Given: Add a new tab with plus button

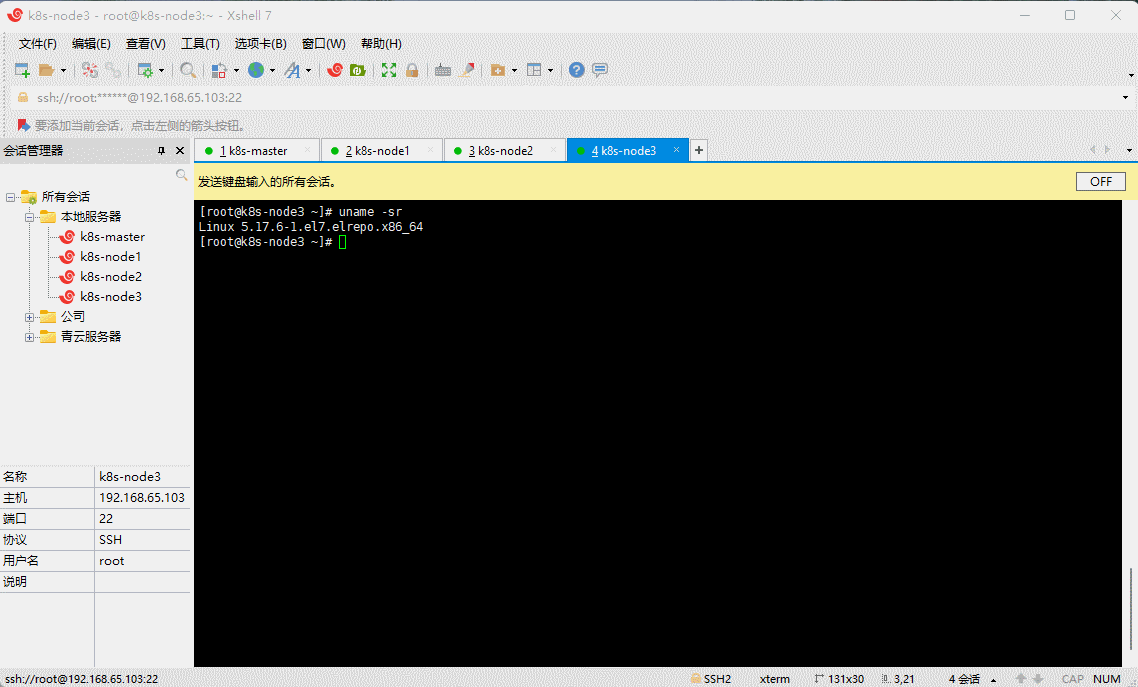Looking at the screenshot, I should [699, 150].
